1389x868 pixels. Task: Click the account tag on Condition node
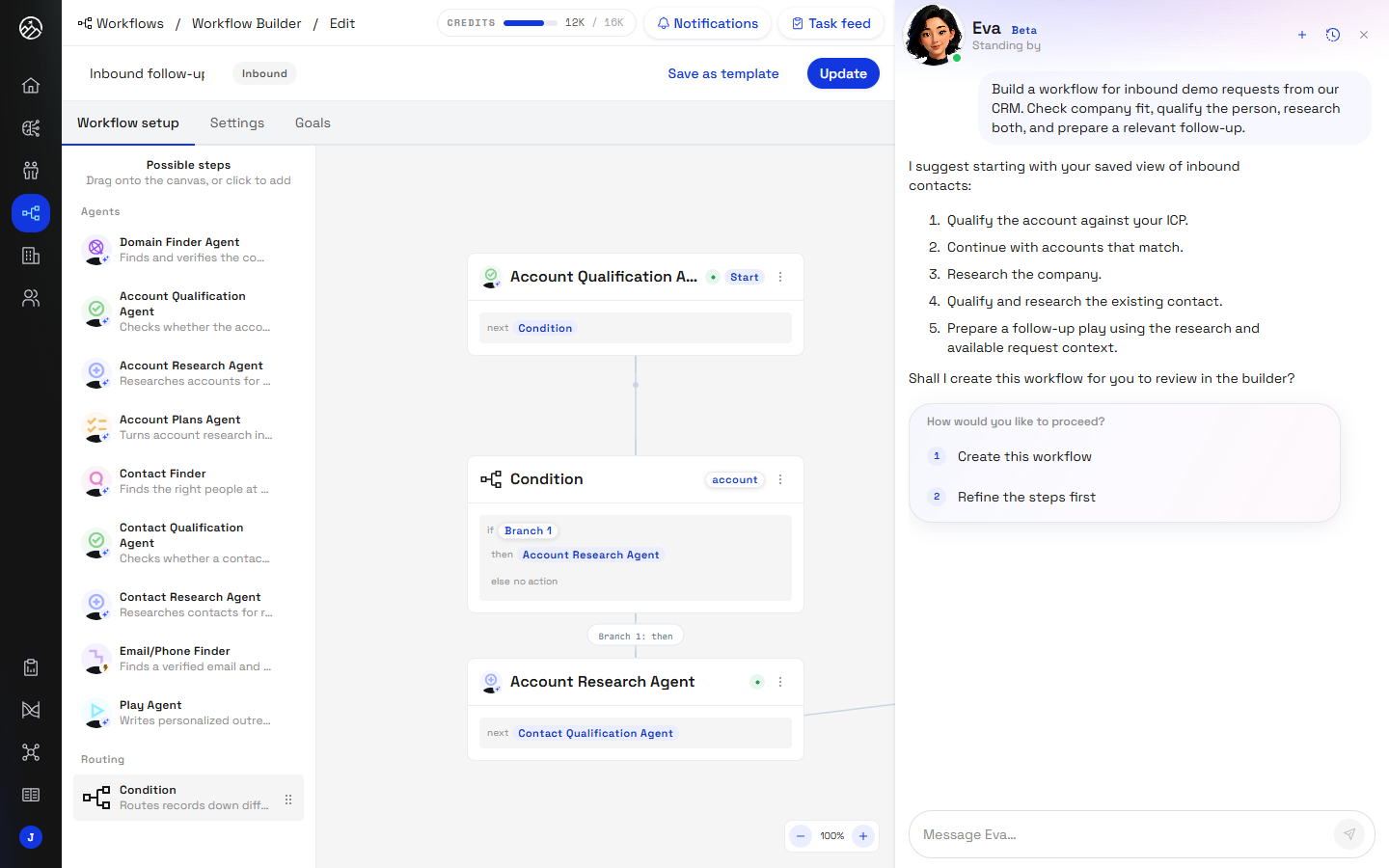click(735, 479)
